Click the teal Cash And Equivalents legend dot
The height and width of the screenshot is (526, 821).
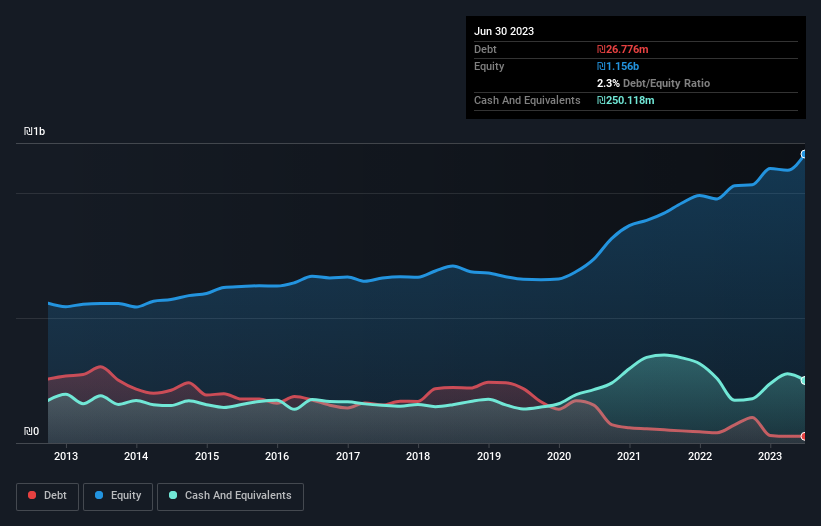click(173, 495)
